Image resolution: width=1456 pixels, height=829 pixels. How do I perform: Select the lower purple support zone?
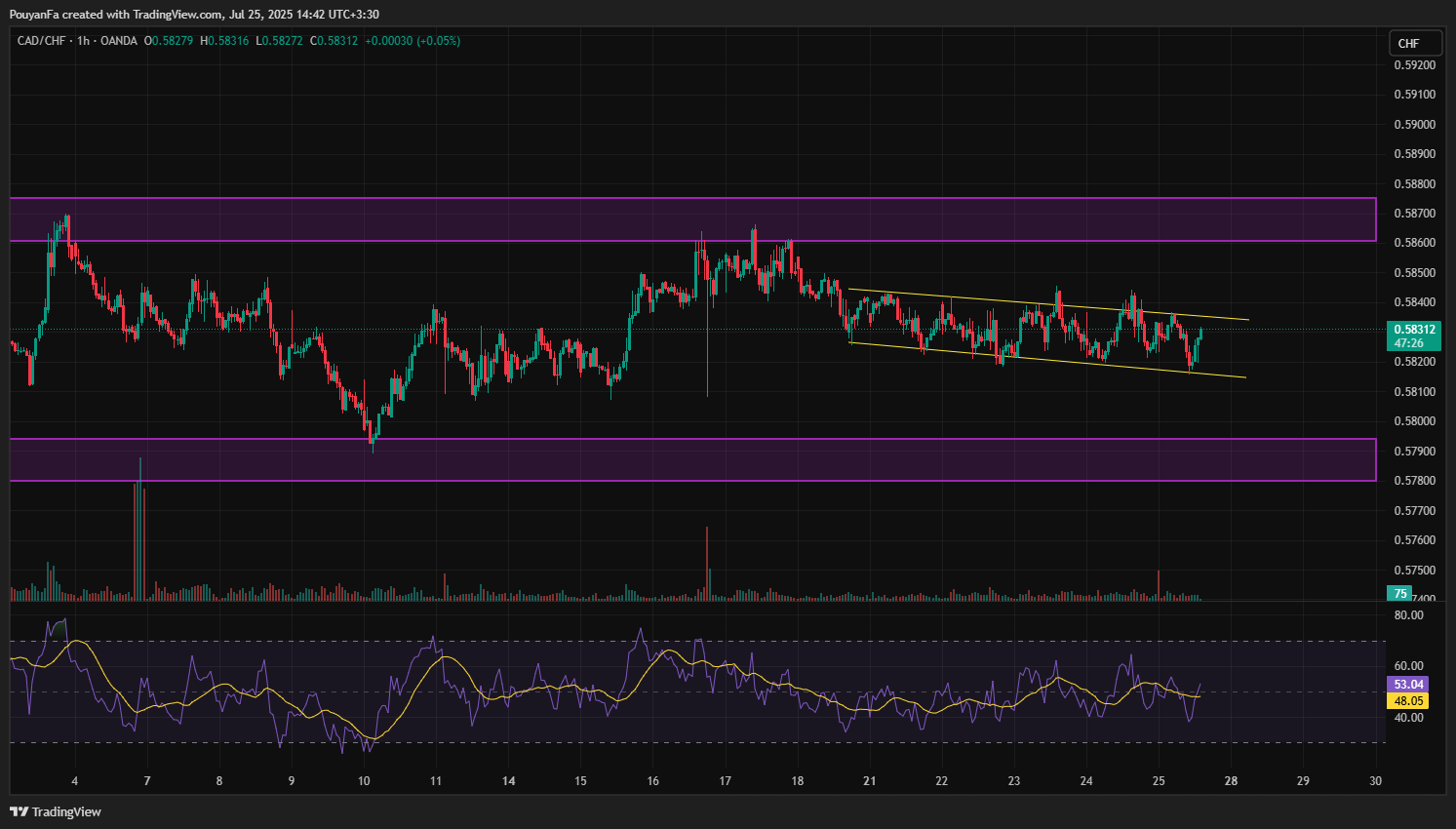pos(692,460)
